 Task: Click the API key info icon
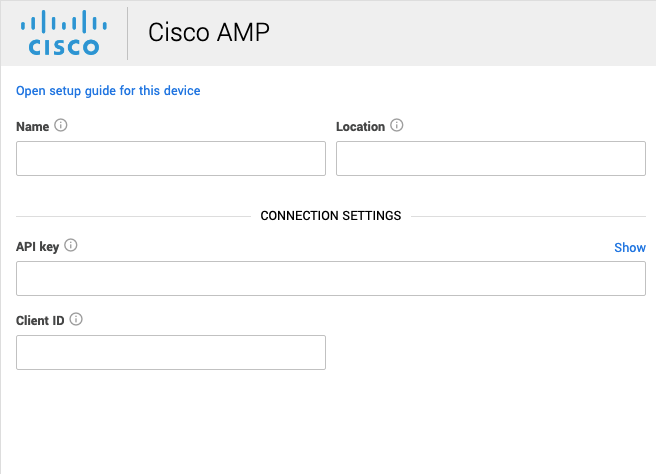(71, 245)
